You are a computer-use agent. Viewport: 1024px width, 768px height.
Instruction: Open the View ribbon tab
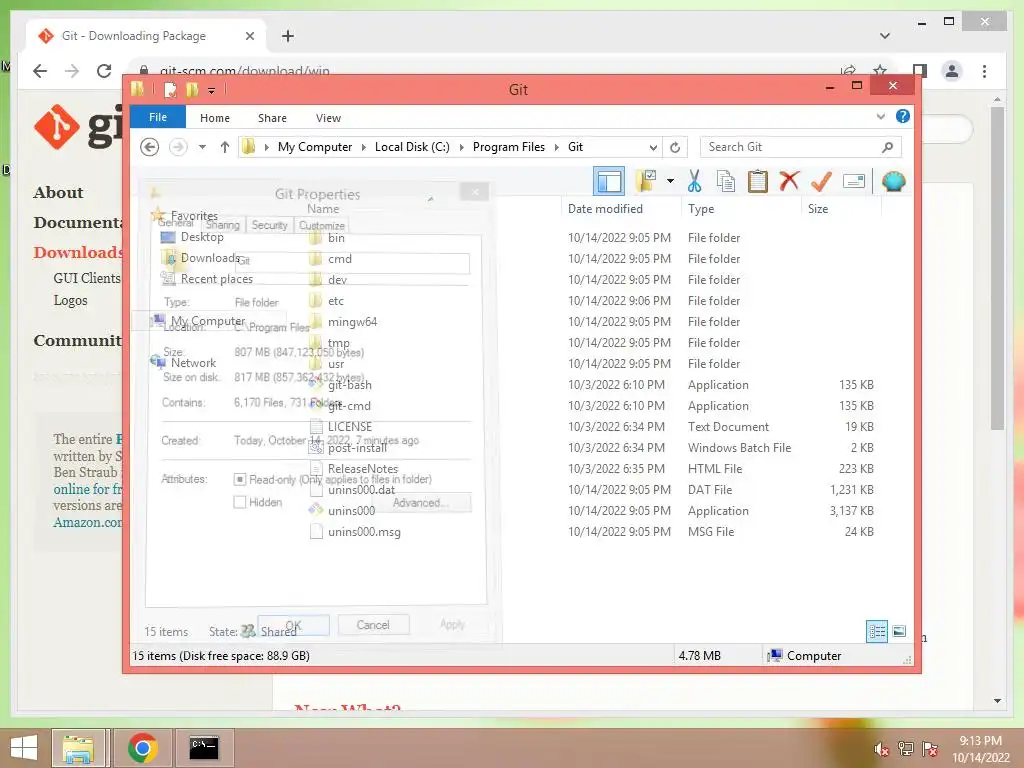tap(328, 118)
